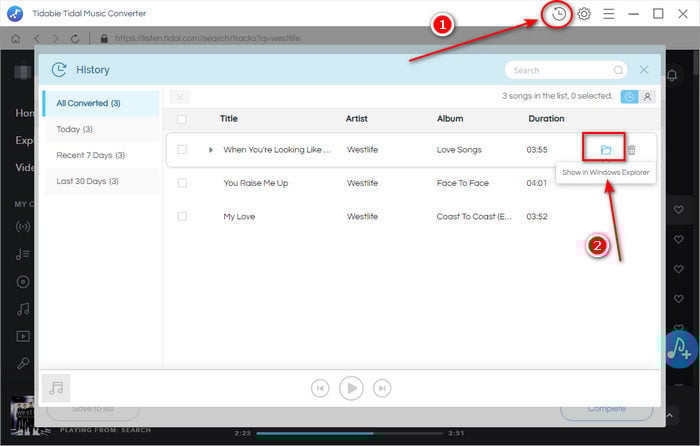Switch to sort-by-time view icon

[629, 96]
